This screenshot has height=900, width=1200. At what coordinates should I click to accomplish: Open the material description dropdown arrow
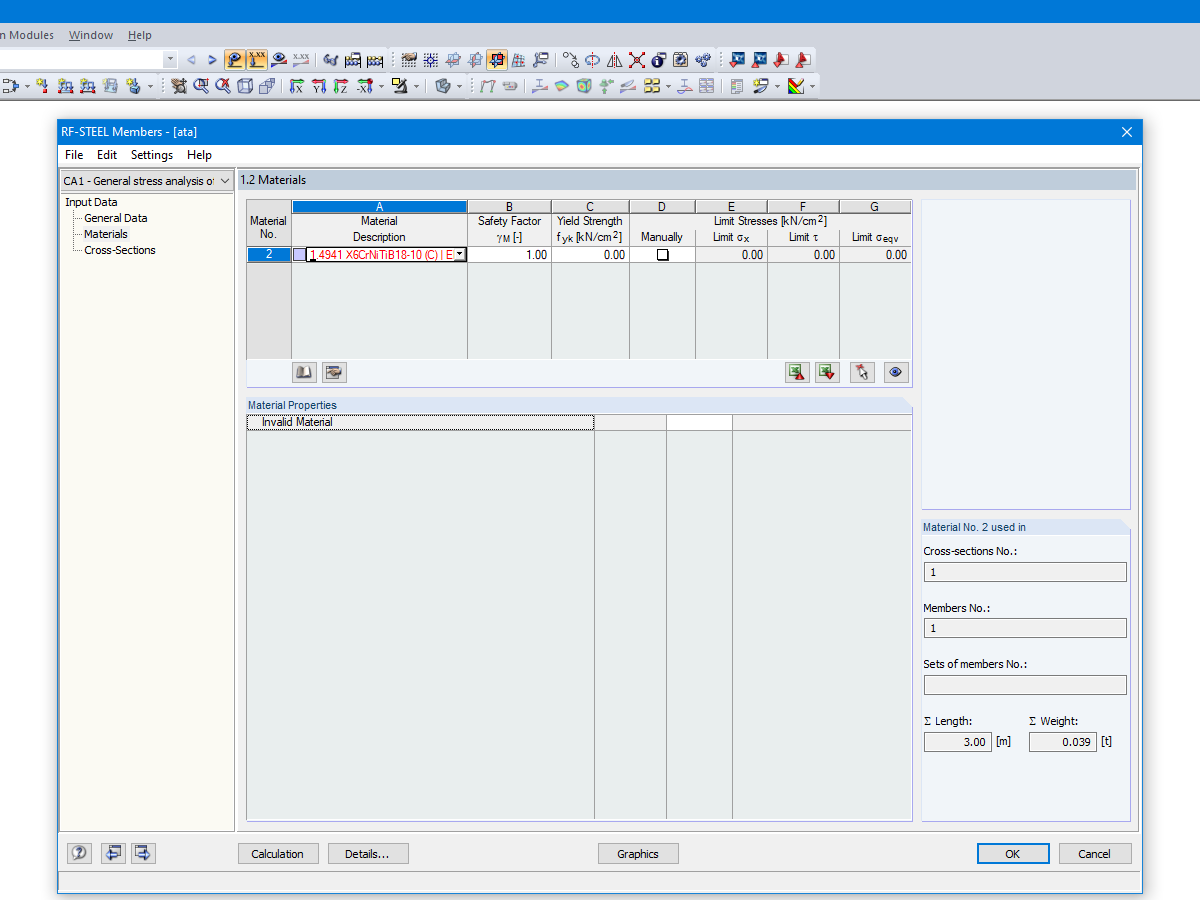[459, 255]
